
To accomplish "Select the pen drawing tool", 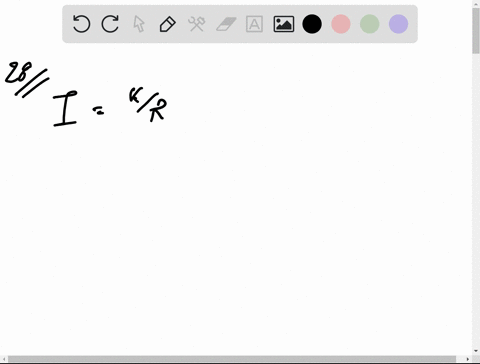I will [x=168, y=24].
